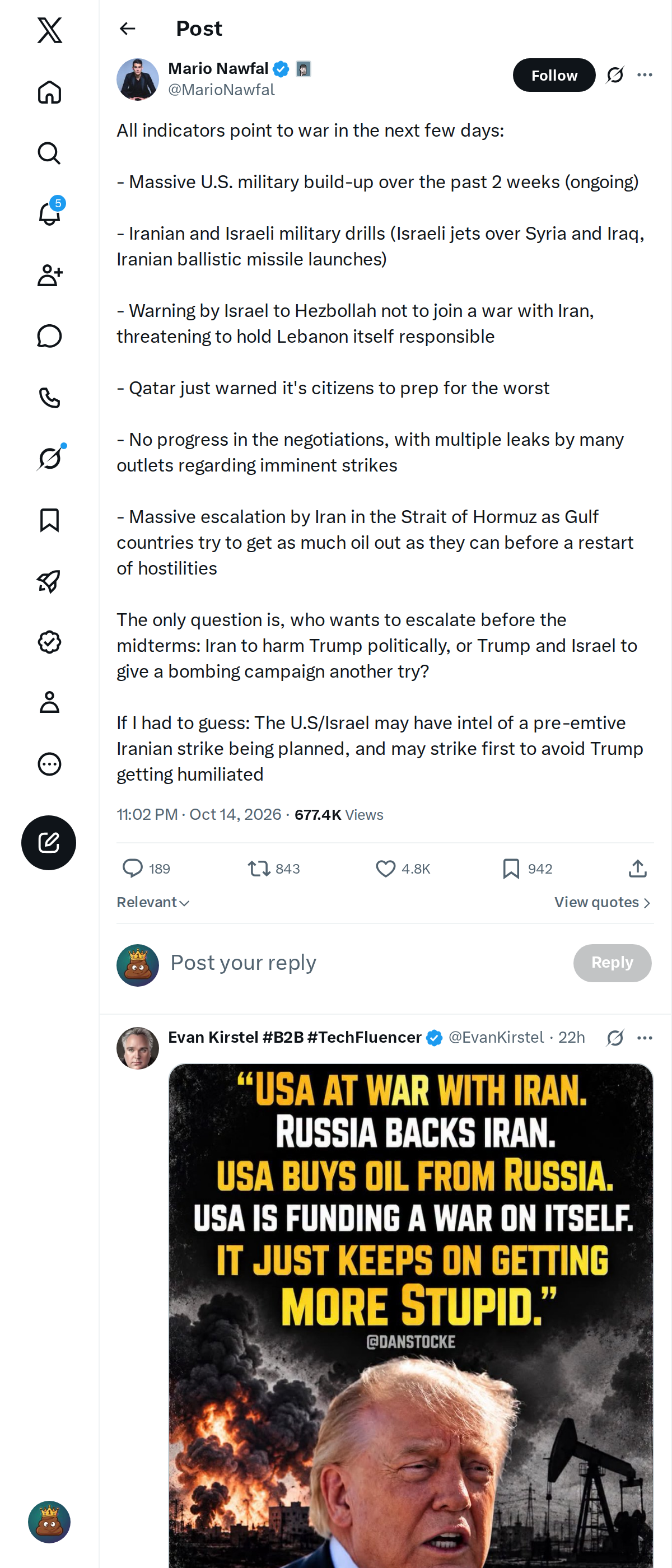Follow Mario Nawfal
Screen dimensions: 672x1568
(x=554, y=75)
